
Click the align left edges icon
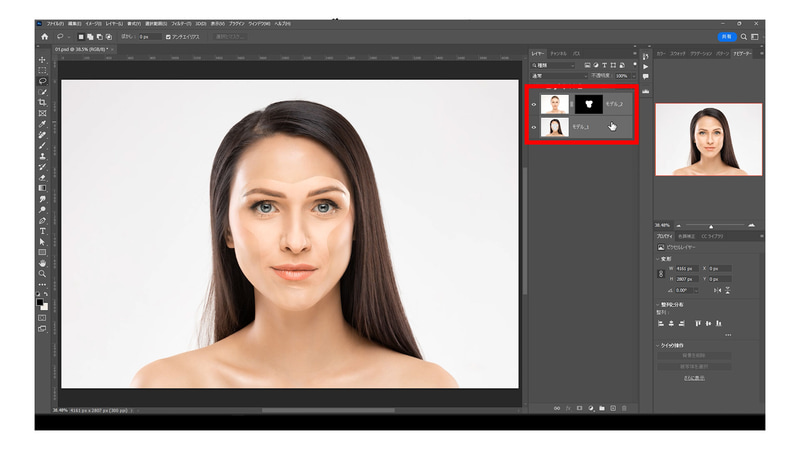661,323
